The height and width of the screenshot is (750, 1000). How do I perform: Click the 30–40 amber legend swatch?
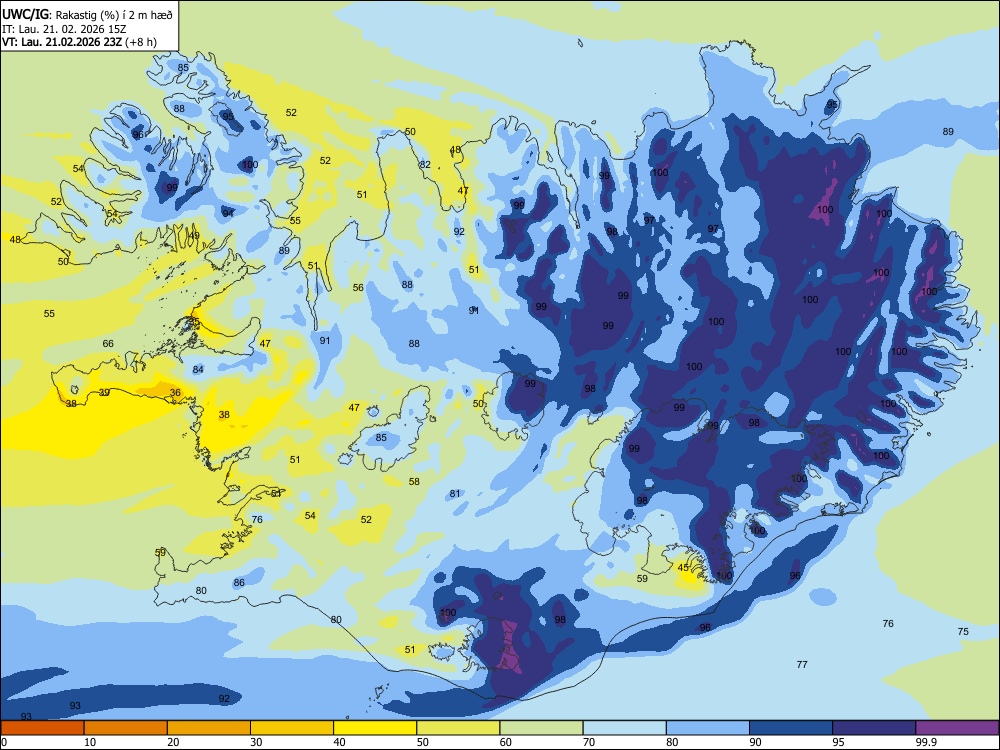[292, 728]
